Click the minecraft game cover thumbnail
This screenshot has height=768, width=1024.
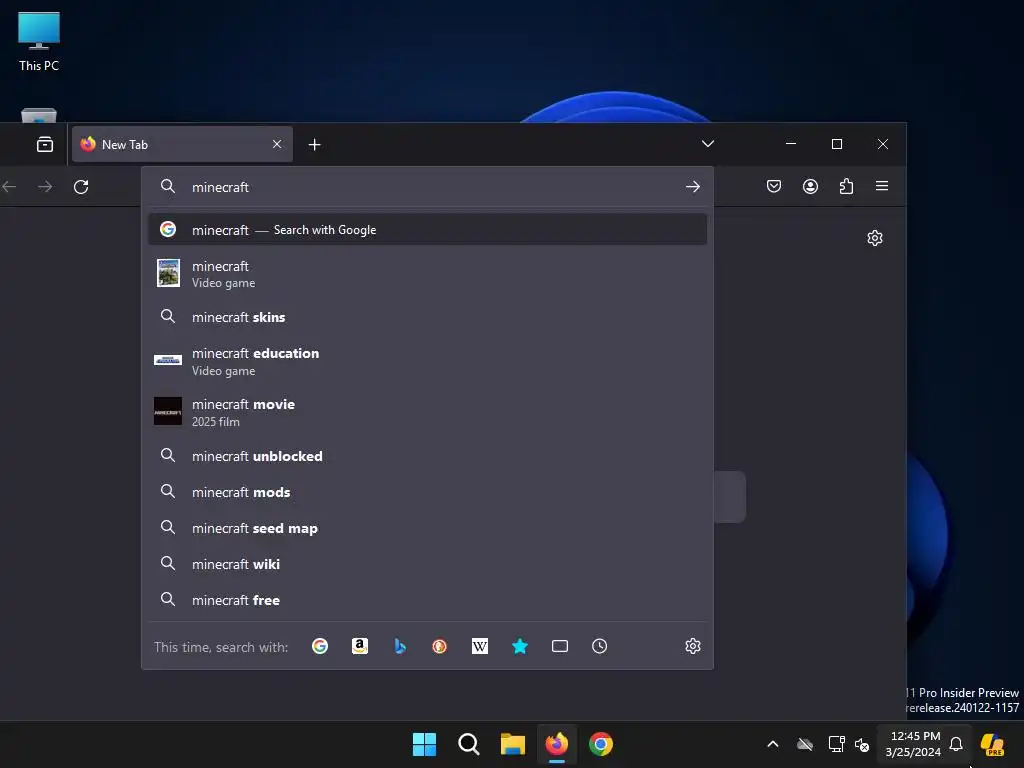168,273
